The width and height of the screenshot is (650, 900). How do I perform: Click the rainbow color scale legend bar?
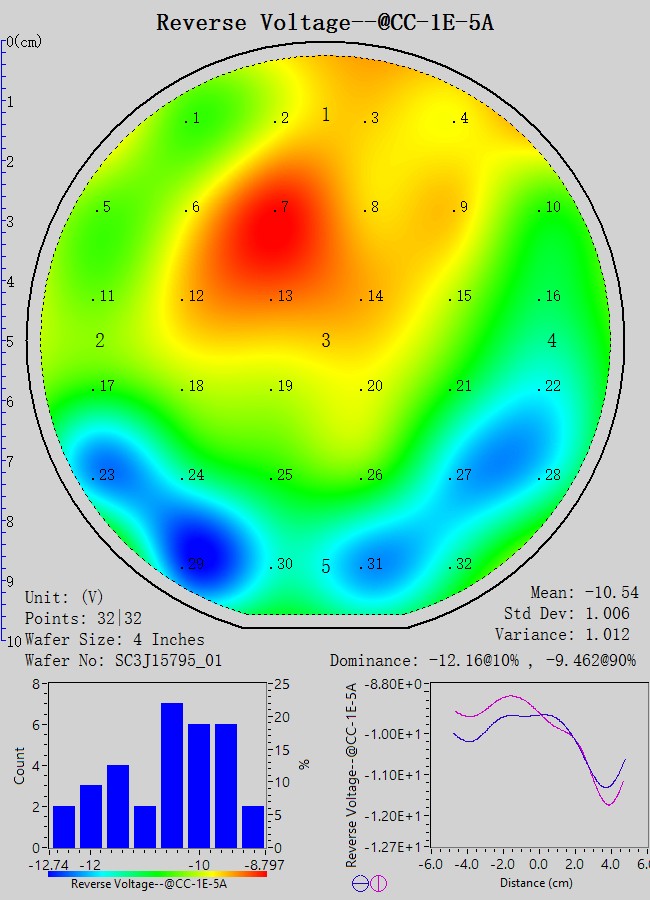157,873
